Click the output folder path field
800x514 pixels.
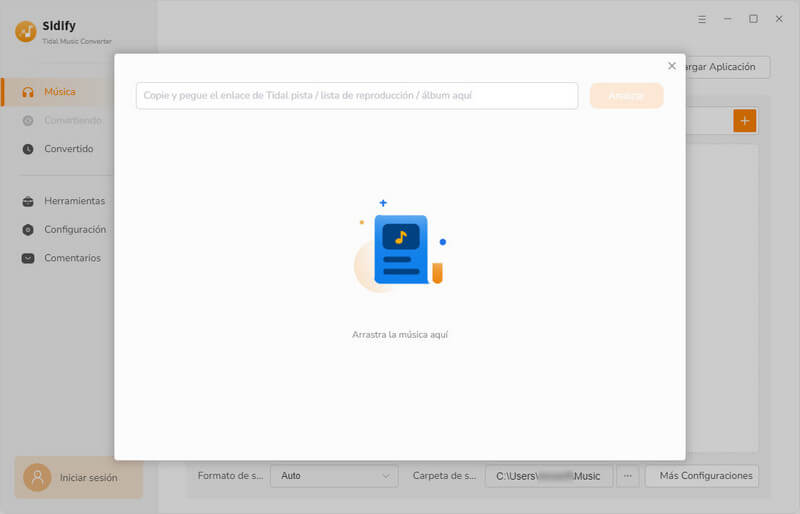click(x=548, y=476)
